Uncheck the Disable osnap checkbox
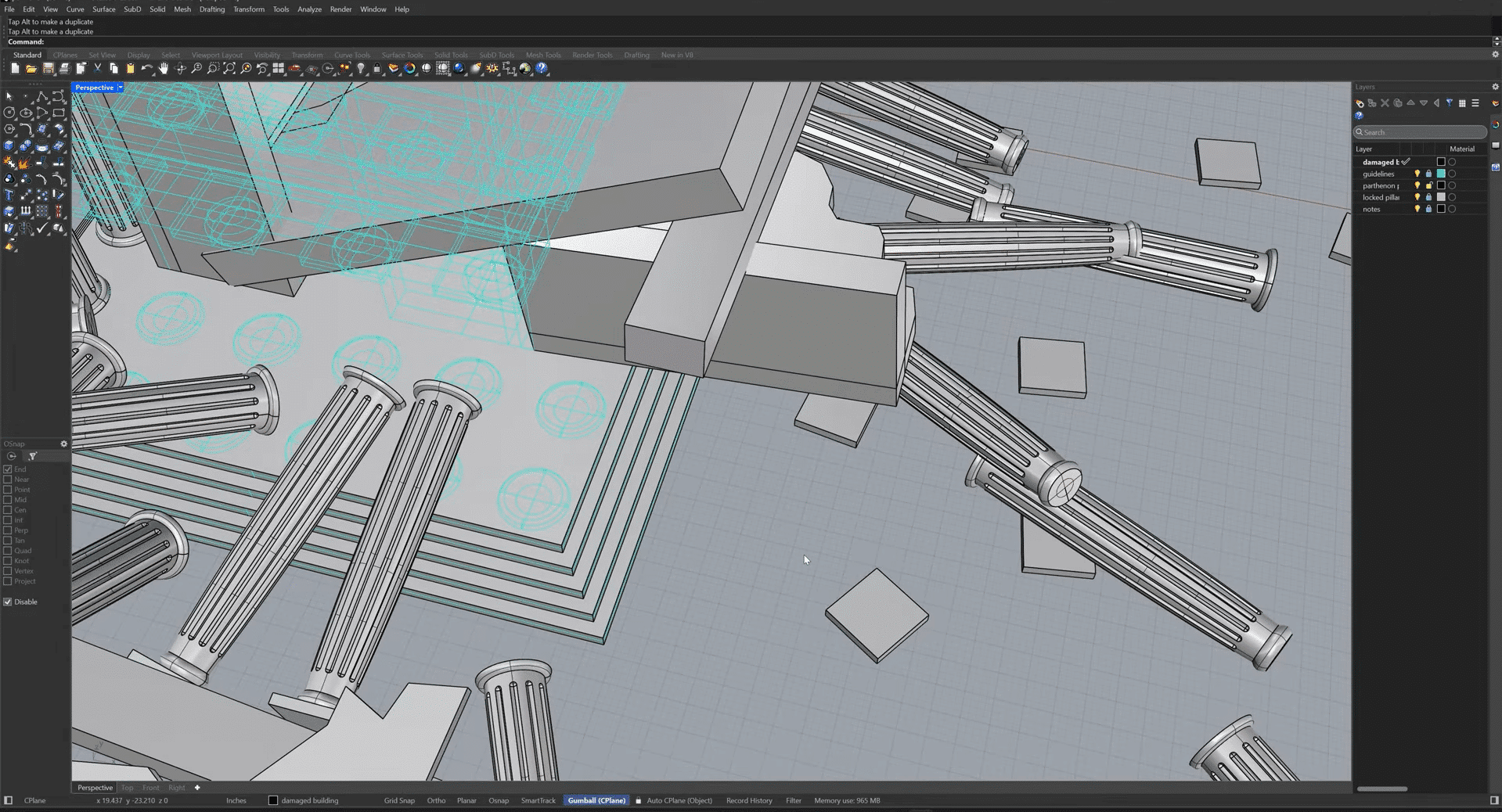The image size is (1502, 812). [8, 602]
